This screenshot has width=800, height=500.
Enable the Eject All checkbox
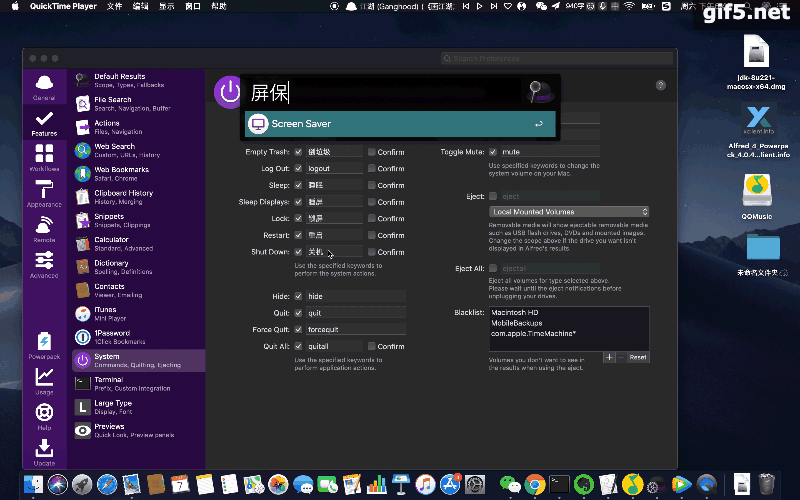point(493,268)
